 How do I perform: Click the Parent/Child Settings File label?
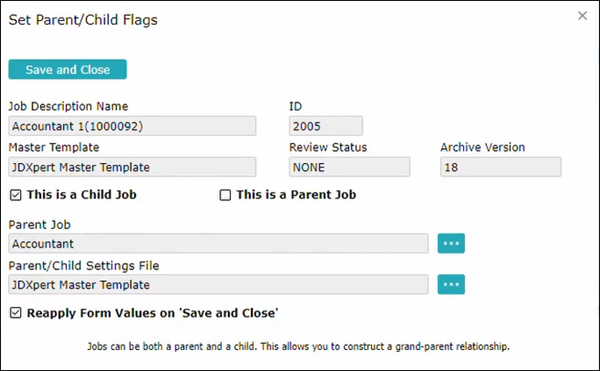pos(84,265)
